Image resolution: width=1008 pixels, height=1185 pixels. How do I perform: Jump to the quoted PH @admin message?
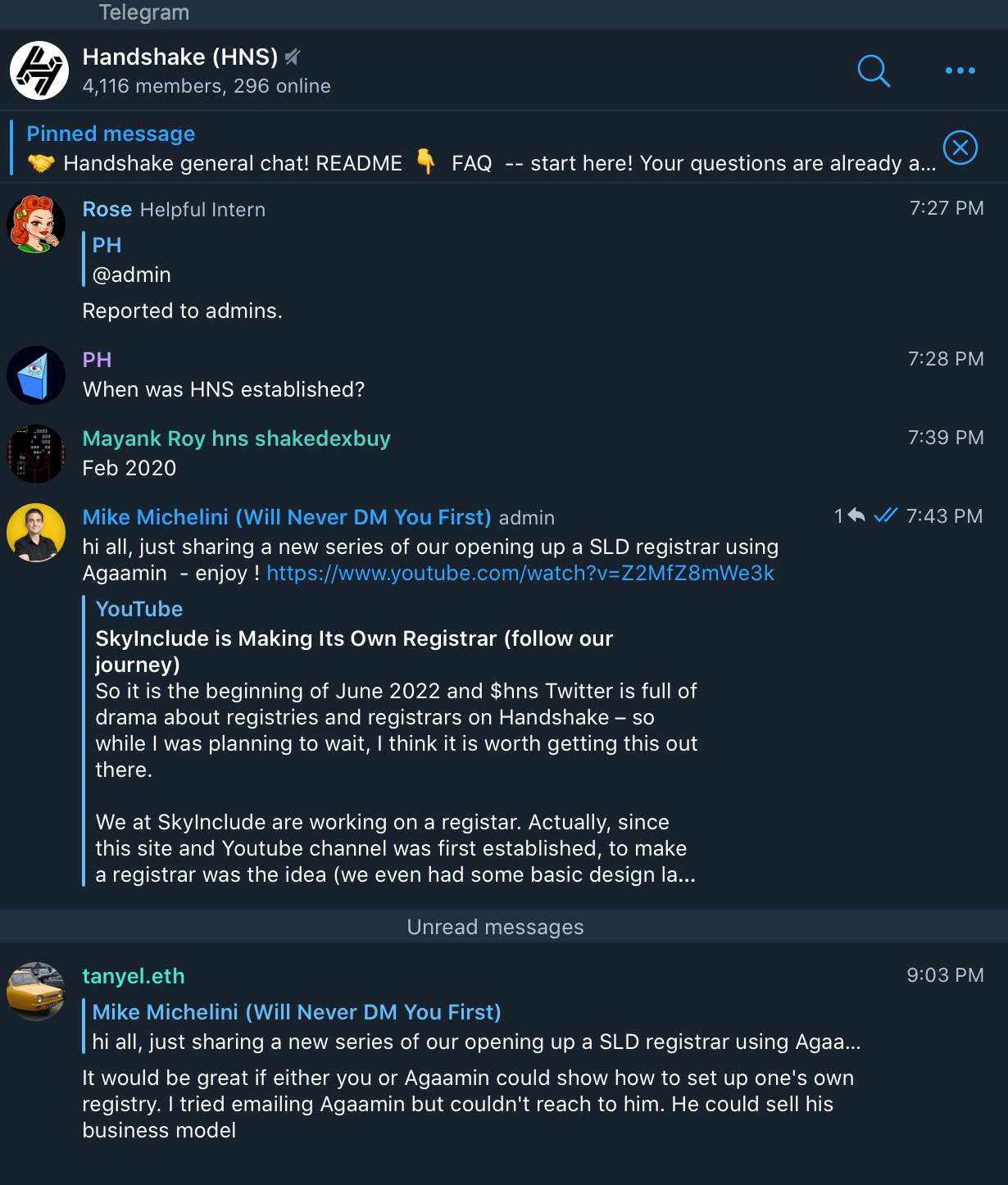(131, 260)
